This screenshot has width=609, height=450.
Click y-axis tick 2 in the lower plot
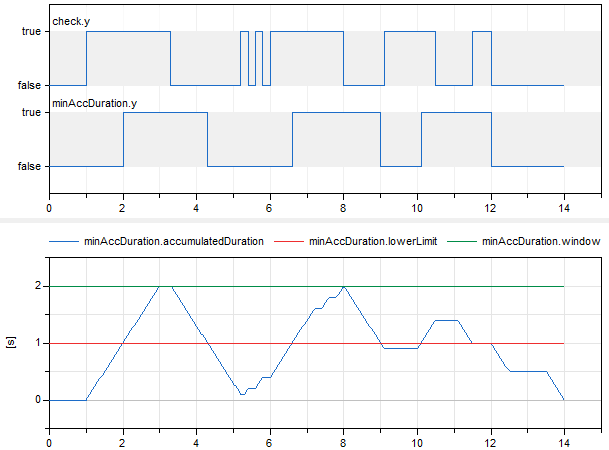coord(39,286)
